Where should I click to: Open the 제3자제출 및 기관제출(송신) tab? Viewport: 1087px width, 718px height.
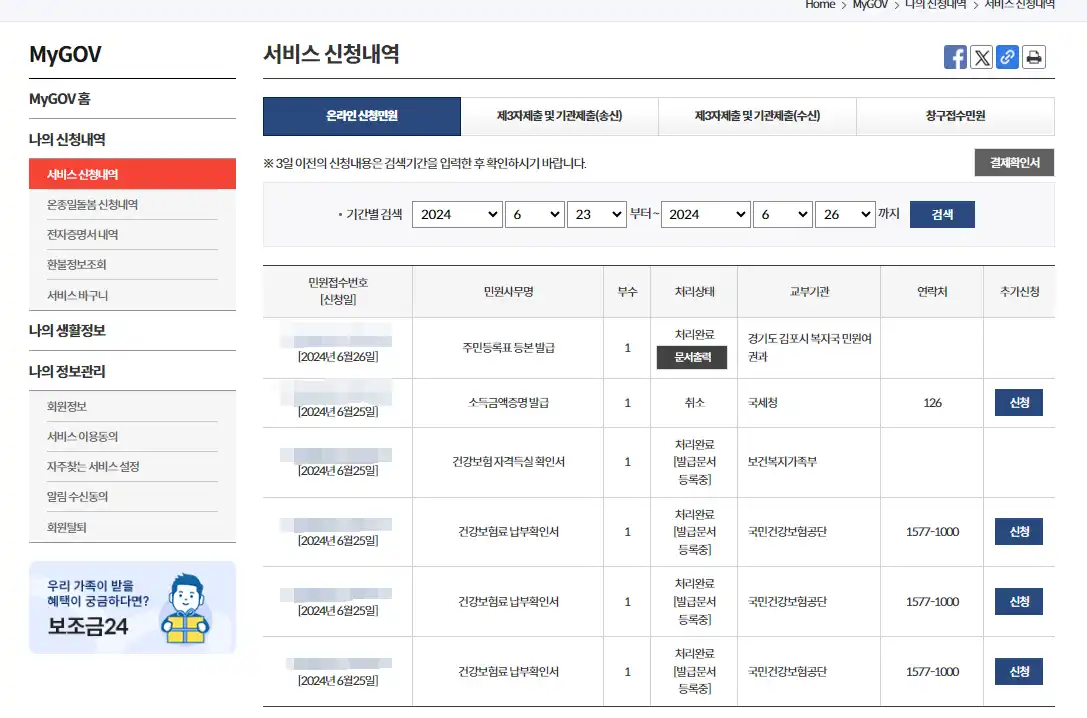559,116
